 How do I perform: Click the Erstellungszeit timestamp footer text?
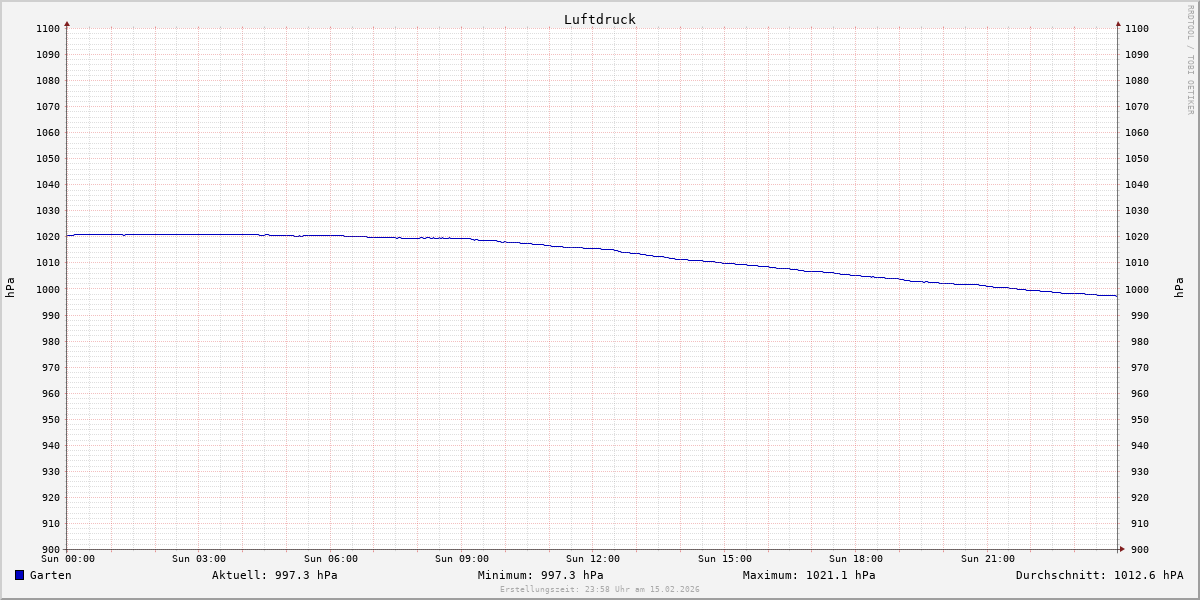click(599, 589)
